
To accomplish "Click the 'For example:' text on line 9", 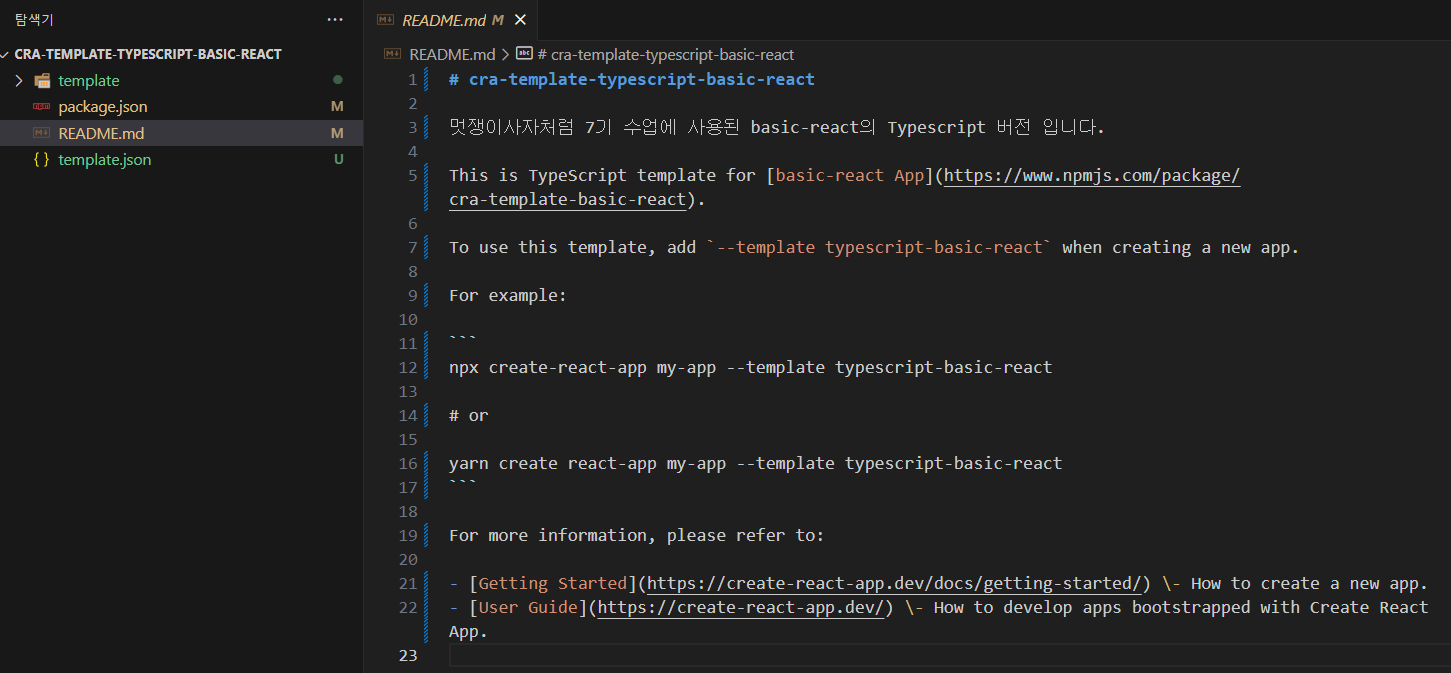I will [508, 295].
